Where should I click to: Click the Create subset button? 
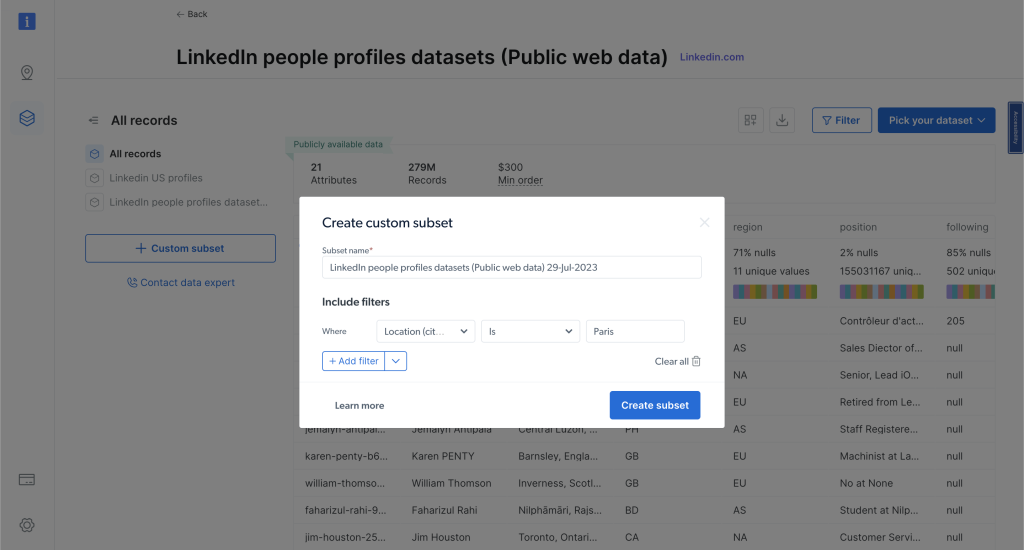click(x=655, y=405)
